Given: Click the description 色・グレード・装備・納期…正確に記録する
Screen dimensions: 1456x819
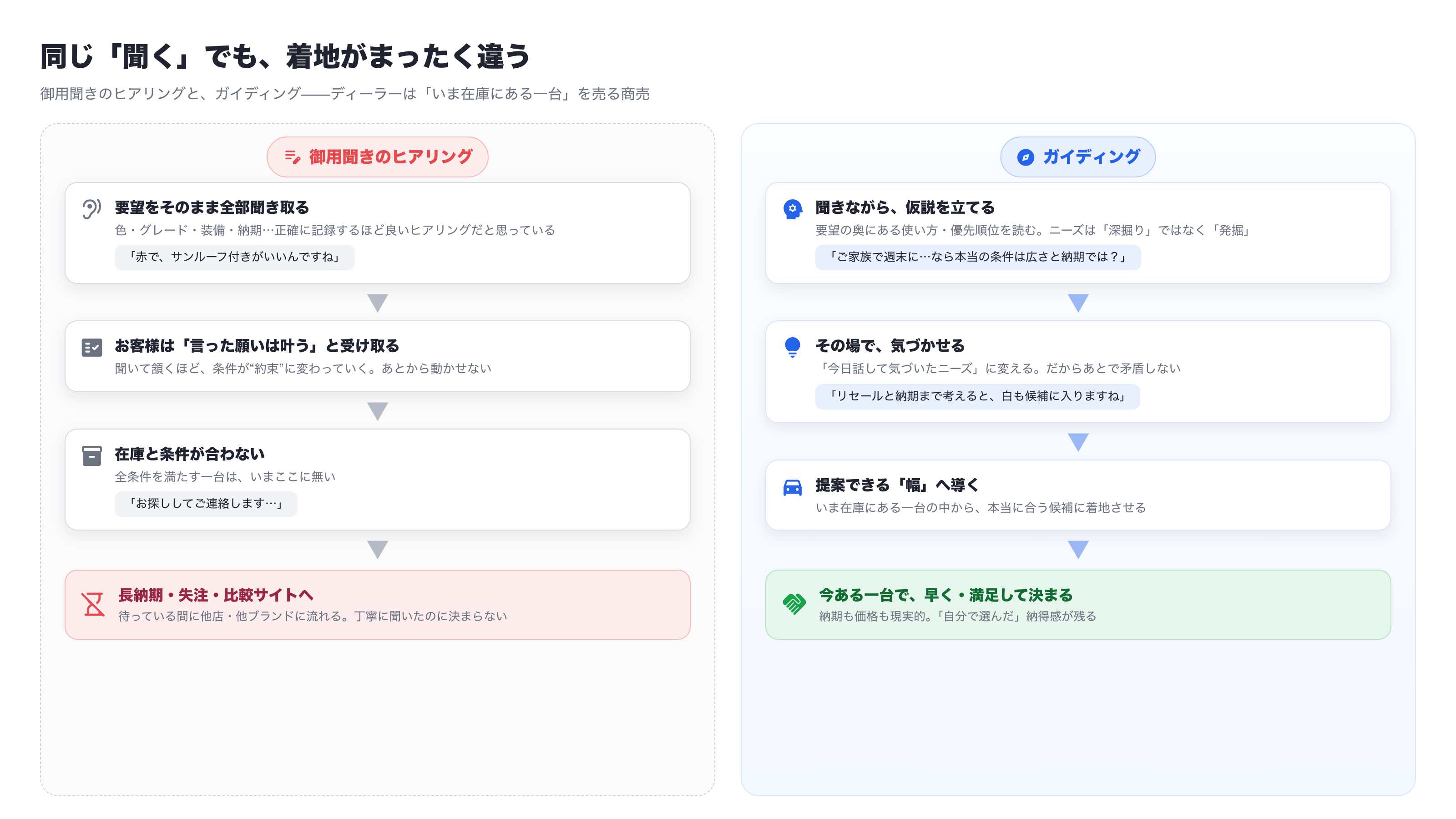Looking at the screenshot, I should [x=335, y=230].
